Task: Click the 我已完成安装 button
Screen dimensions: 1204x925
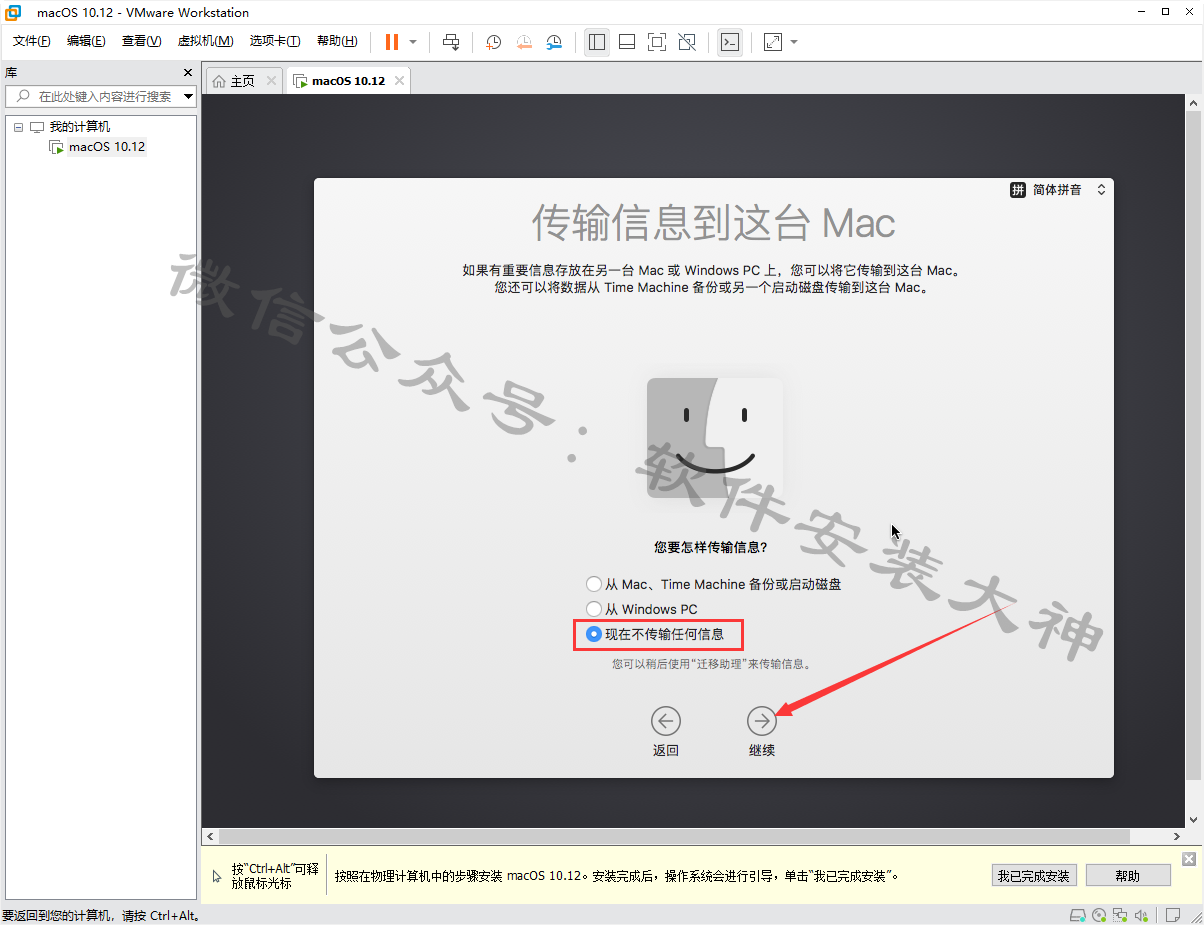Action: 1033,876
